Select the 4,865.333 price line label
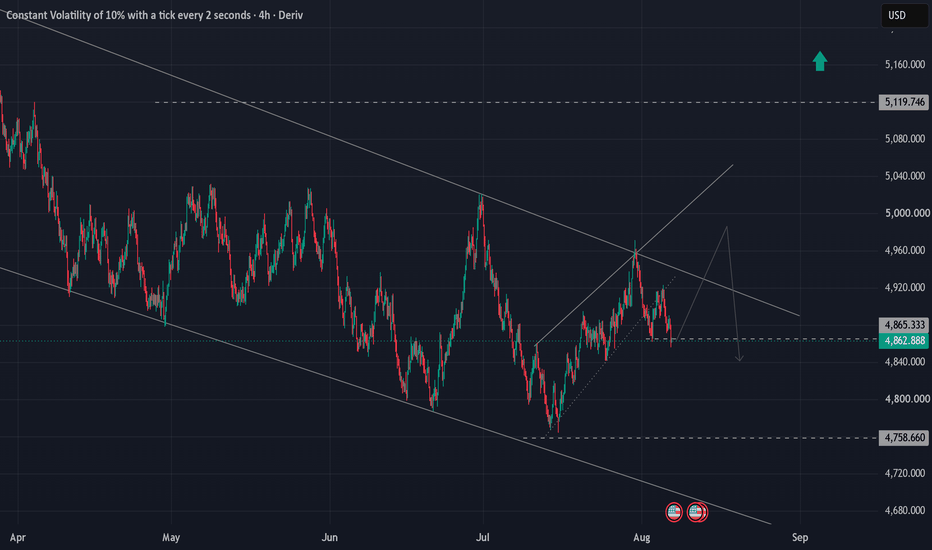 tap(905, 325)
